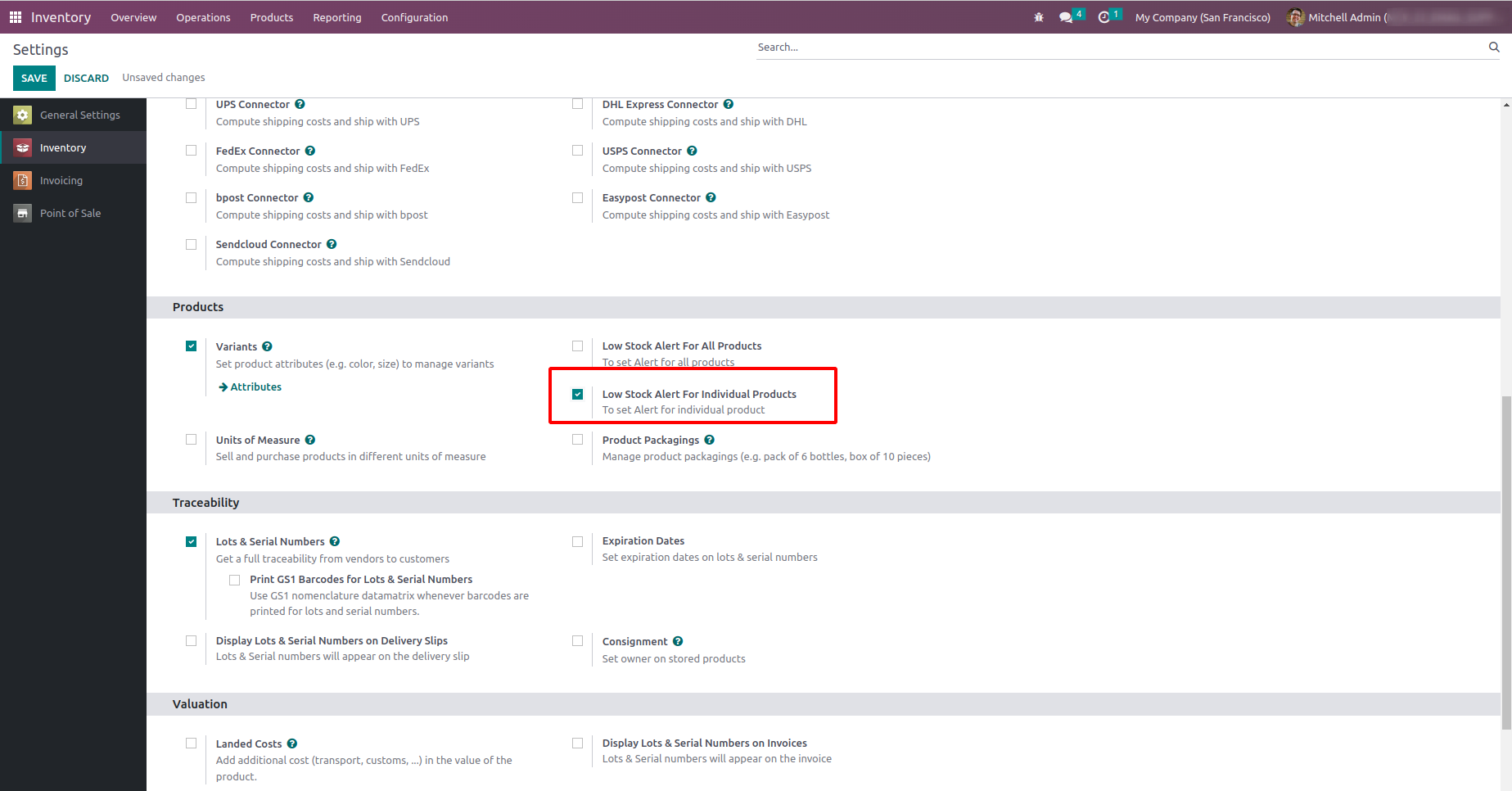Open help icon next to DHL Express Connector

click(729, 105)
